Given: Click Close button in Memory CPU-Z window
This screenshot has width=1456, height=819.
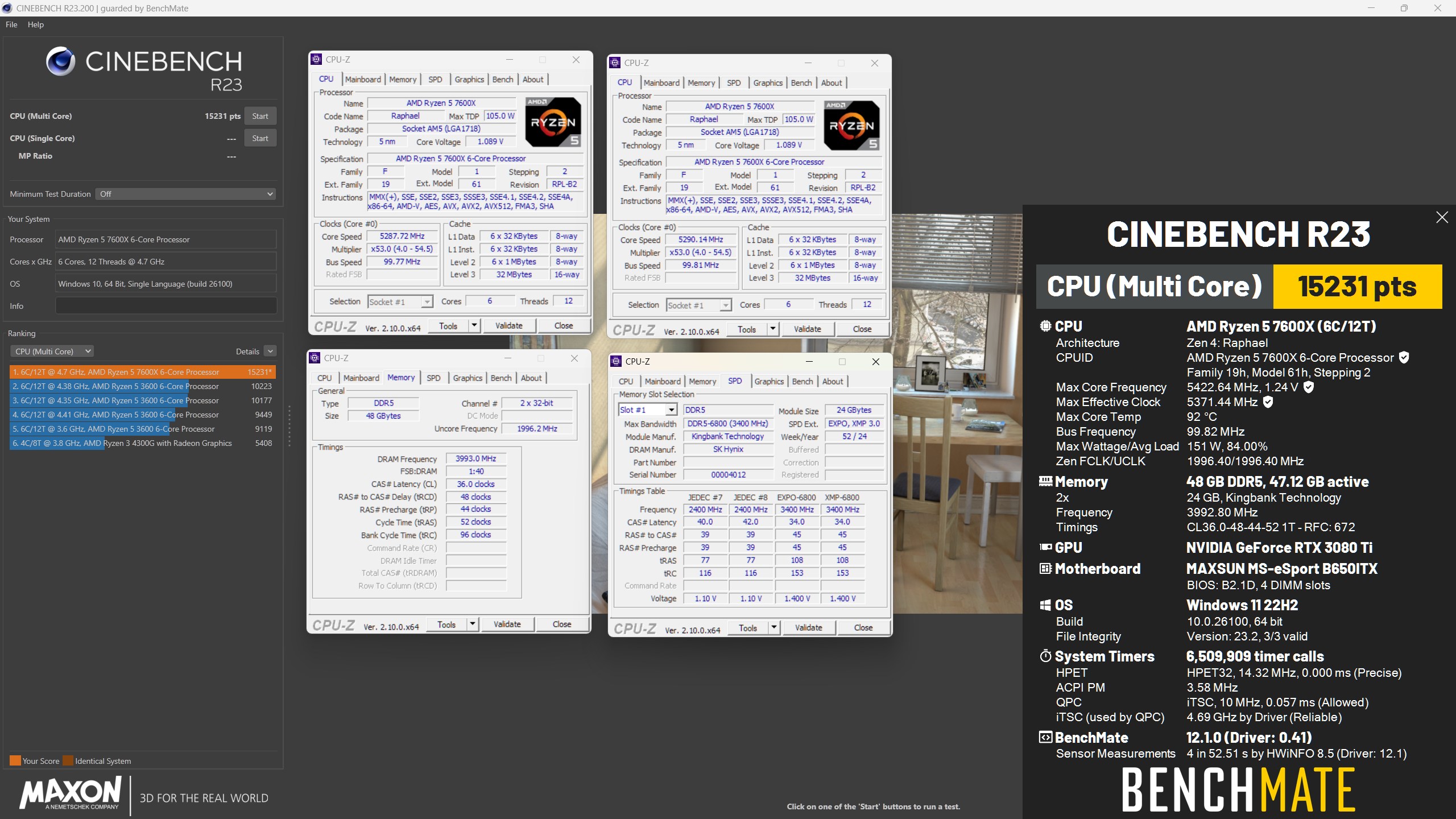Looking at the screenshot, I should click(x=562, y=624).
